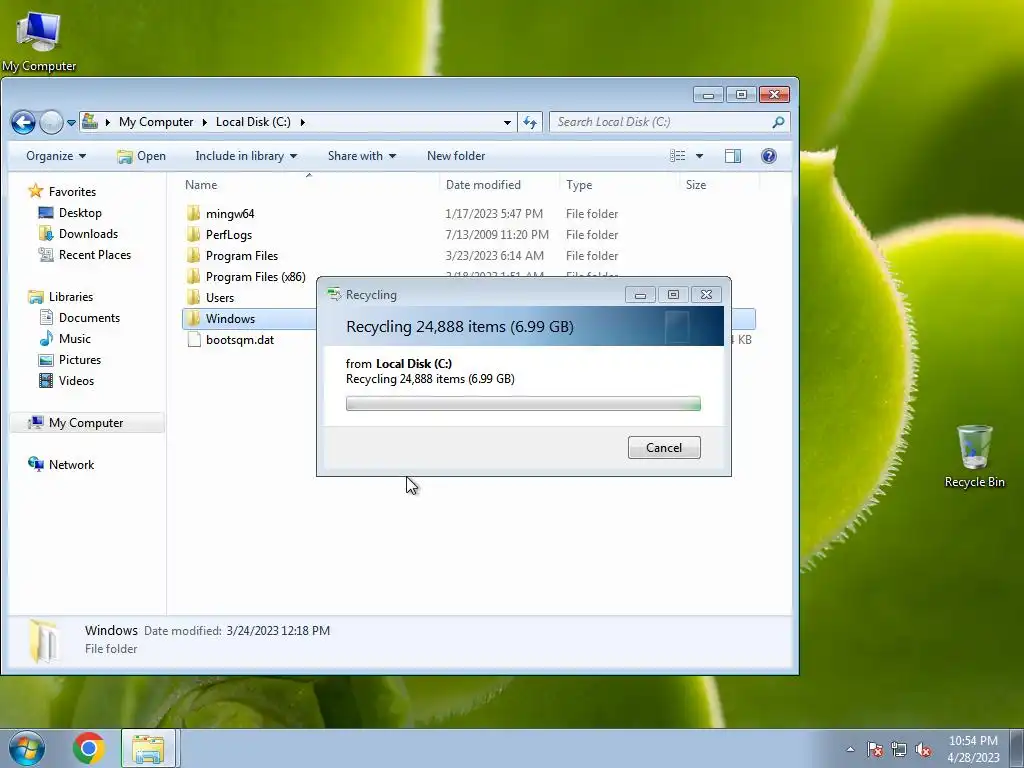Go back with the Explorer Back arrow
Image resolution: width=1024 pixels, height=768 pixels.
(x=23, y=122)
